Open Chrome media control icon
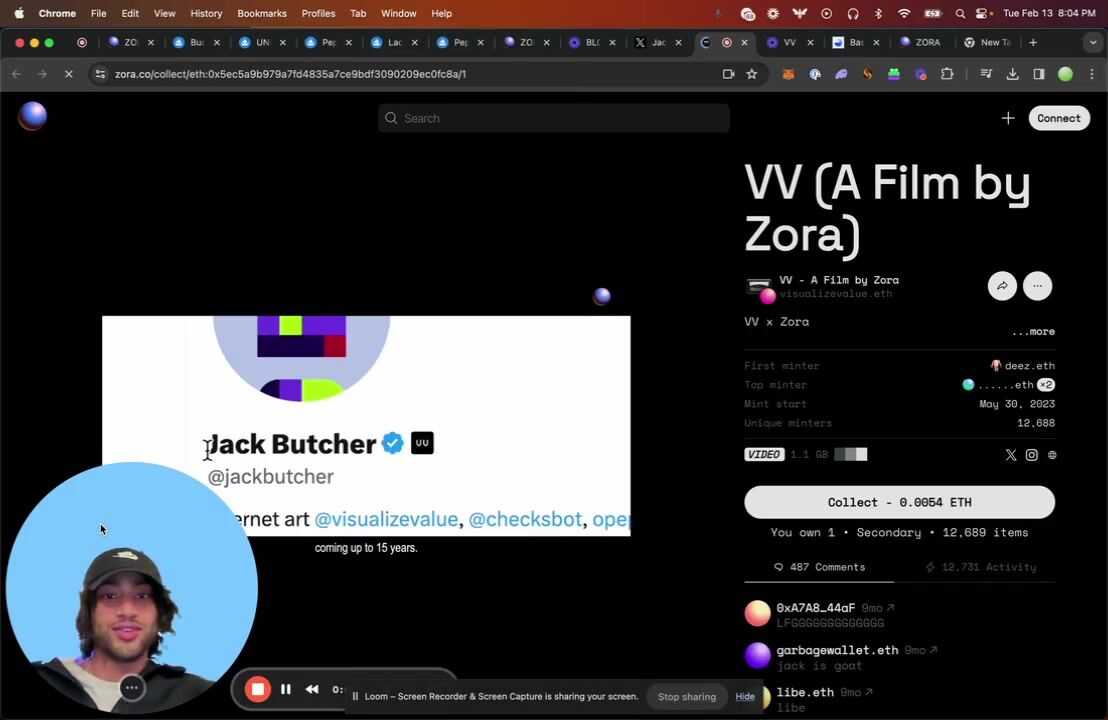The image size is (1108, 720). (x=986, y=74)
